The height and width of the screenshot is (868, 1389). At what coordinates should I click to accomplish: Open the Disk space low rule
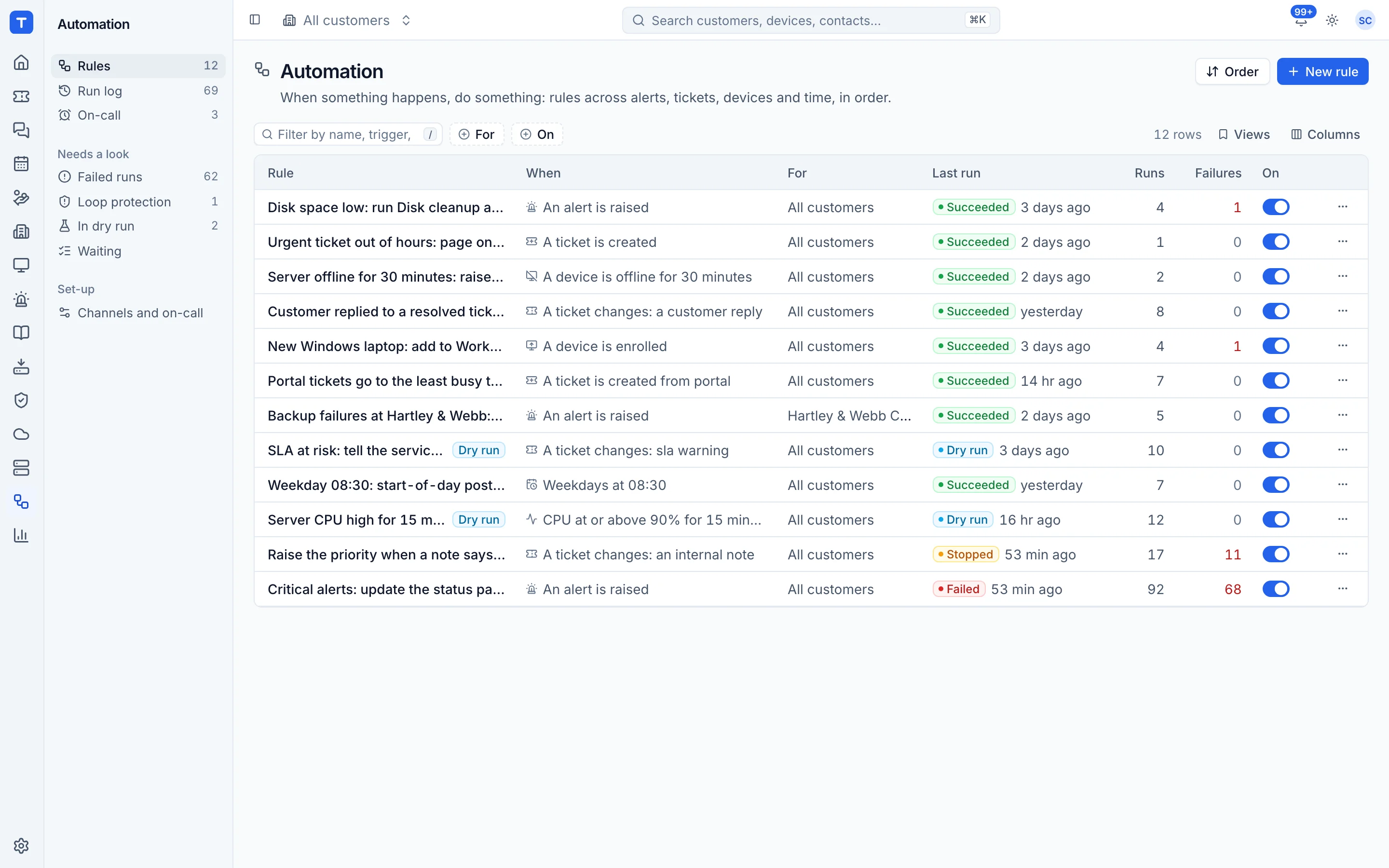[386, 207]
